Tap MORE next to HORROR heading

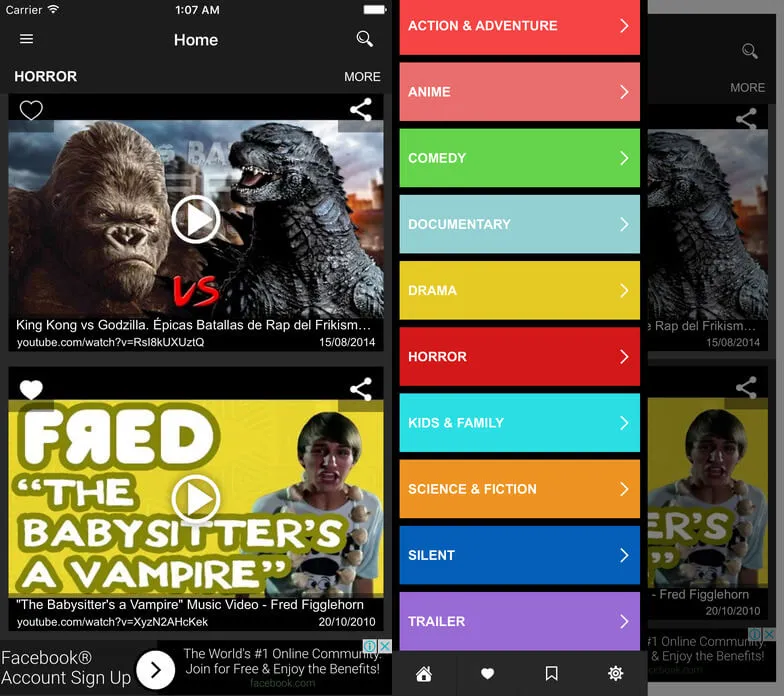(x=362, y=76)
